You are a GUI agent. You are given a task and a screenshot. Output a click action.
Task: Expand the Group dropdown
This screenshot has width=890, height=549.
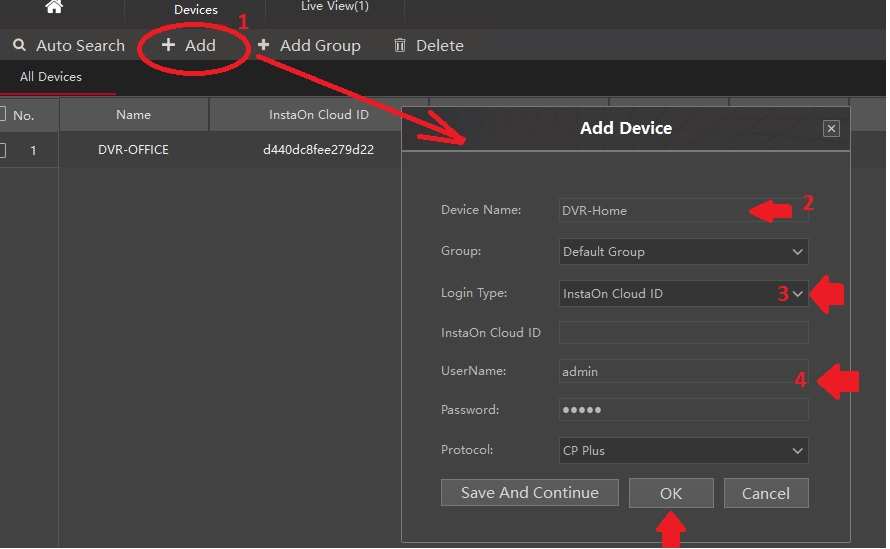tap(797, 252)
